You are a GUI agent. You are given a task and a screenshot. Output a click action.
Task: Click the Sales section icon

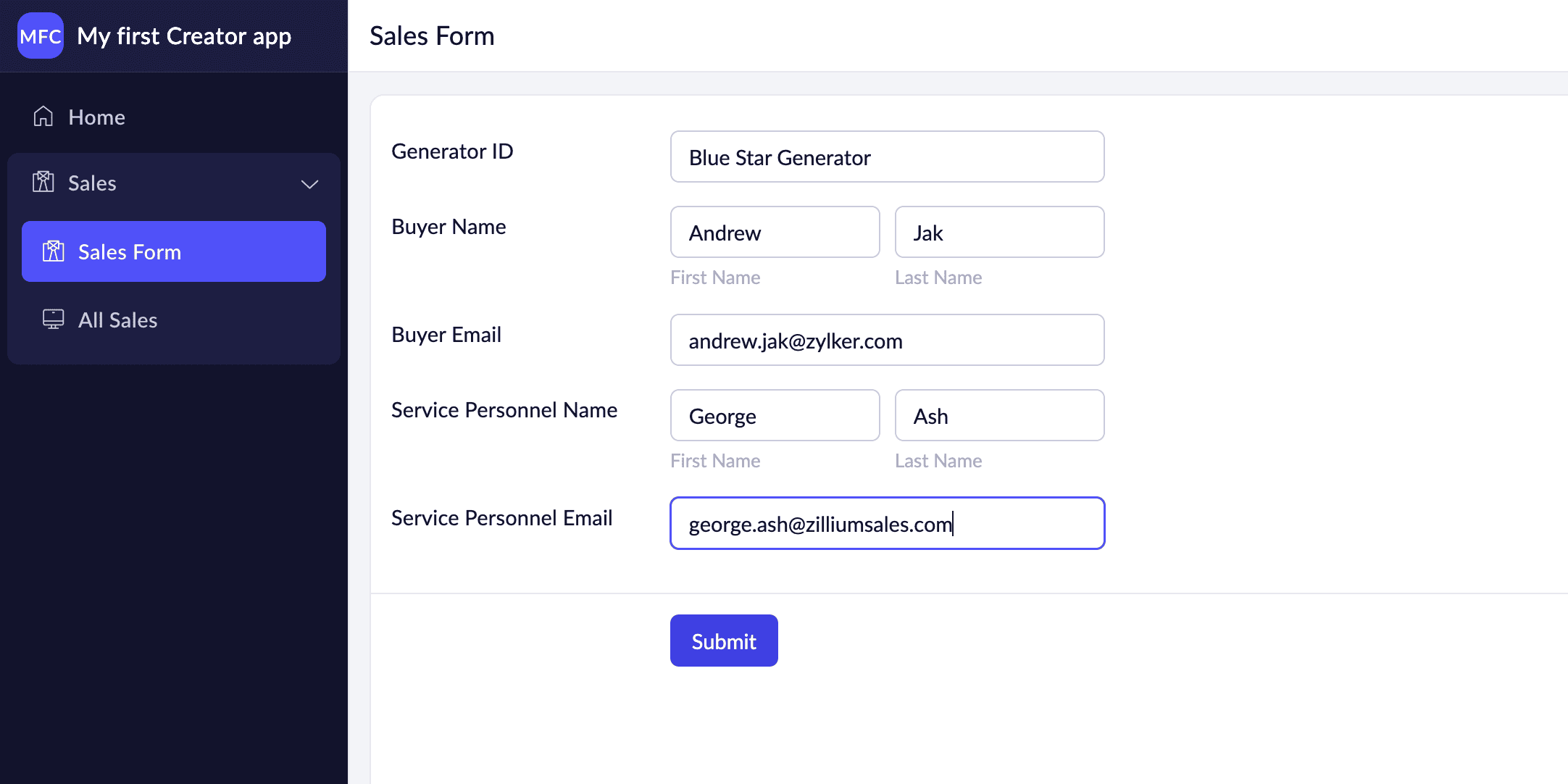pyautogui.click(x=43, y=183)
